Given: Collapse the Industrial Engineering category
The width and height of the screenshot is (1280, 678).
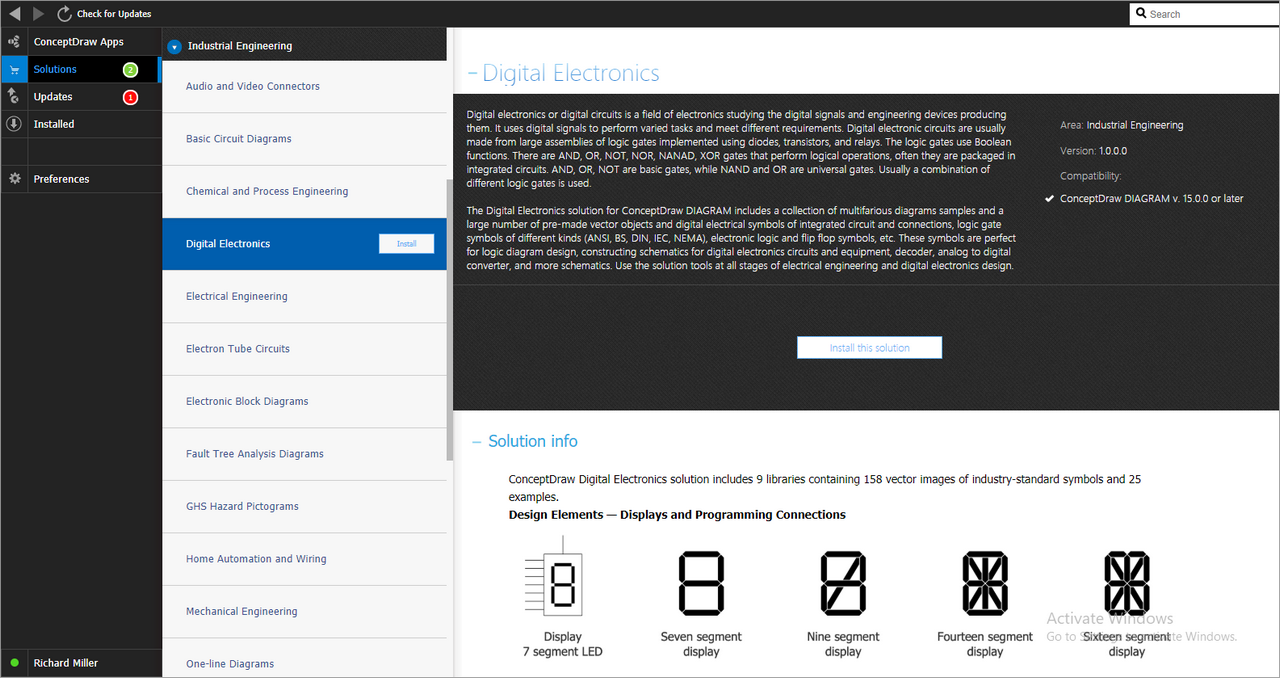Looking at the screenshot, I should click(175, 46).
